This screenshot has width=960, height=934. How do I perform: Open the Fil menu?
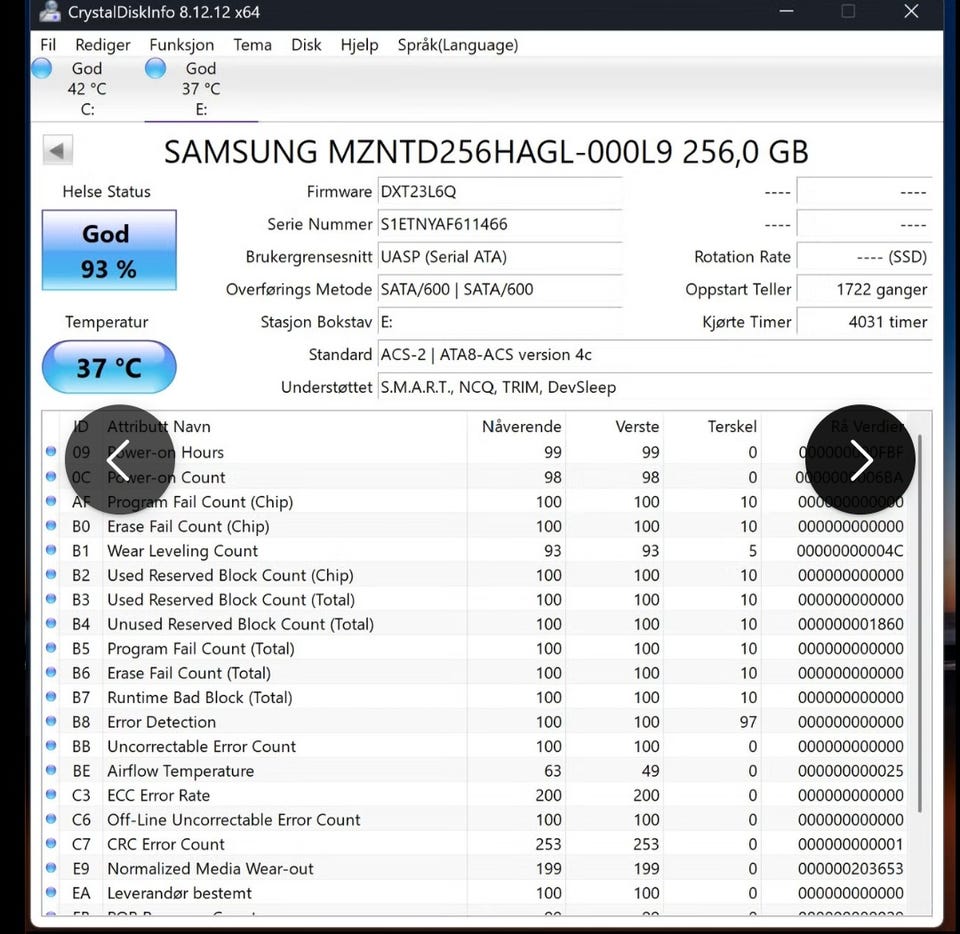tap(48, 45)
